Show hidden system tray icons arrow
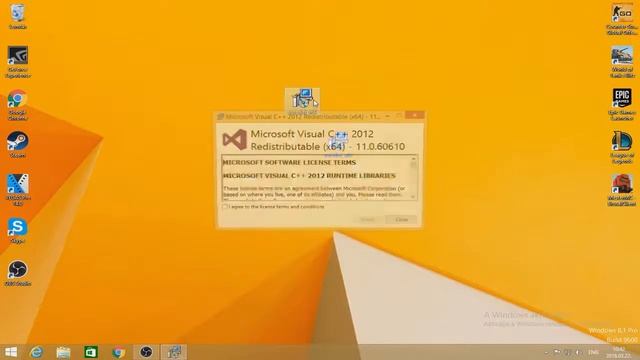Screen dimensions: 640x360 coord(547,352)
